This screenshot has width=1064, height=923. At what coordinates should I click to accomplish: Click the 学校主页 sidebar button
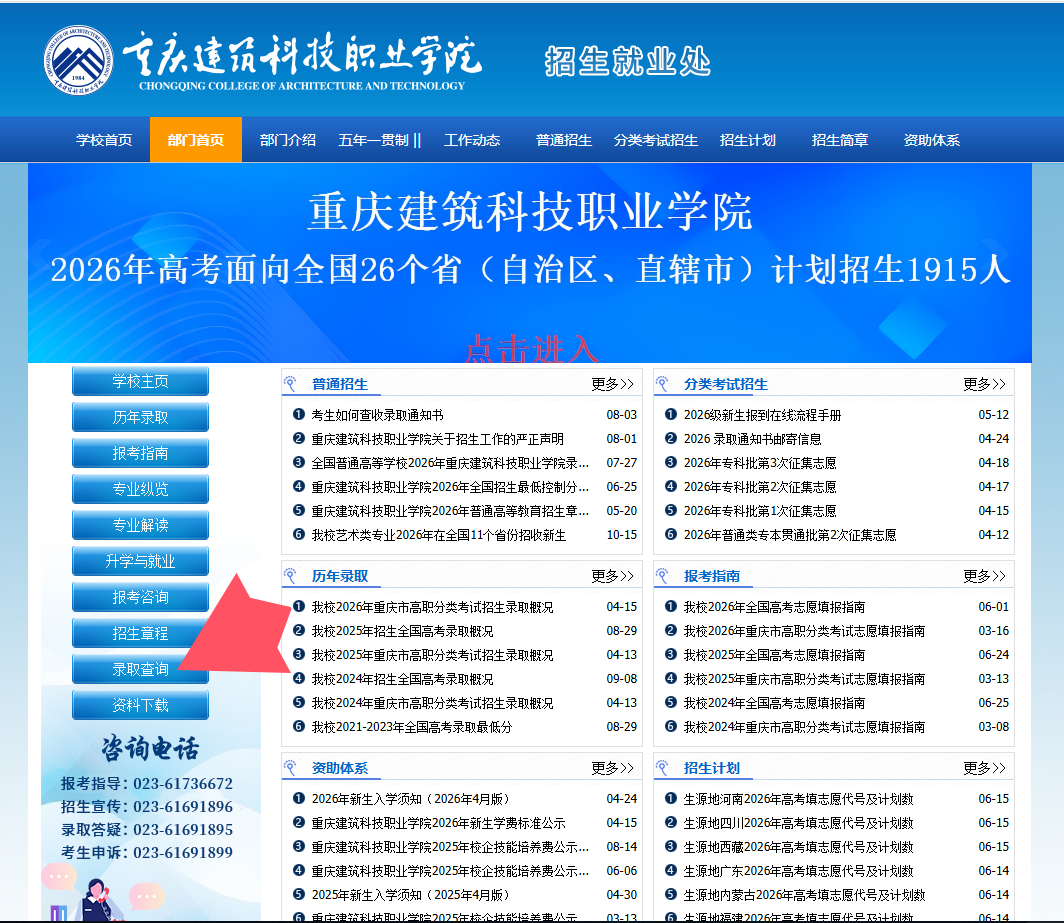[140, 381]
